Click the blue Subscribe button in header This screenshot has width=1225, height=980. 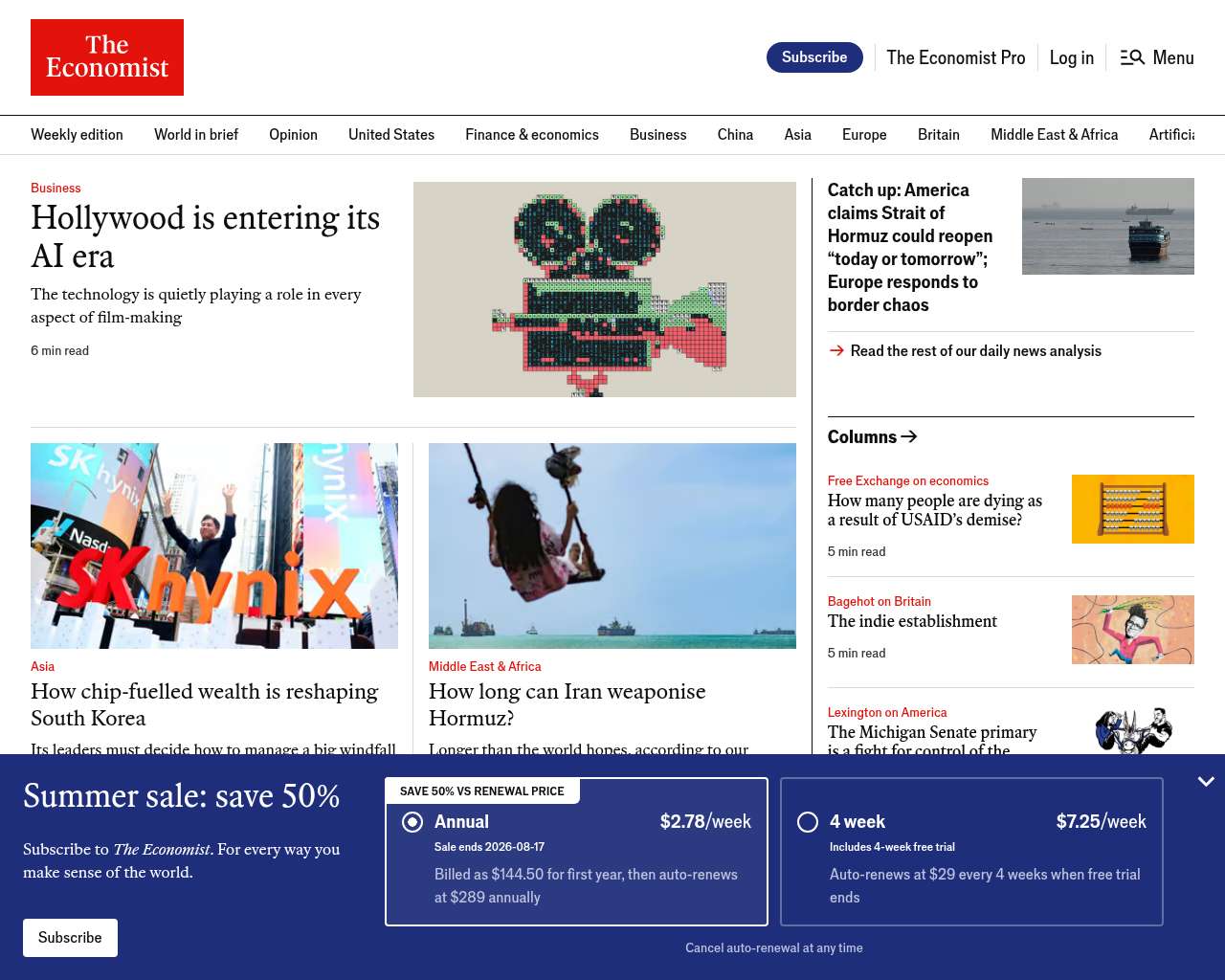click(x=814, y=57)
